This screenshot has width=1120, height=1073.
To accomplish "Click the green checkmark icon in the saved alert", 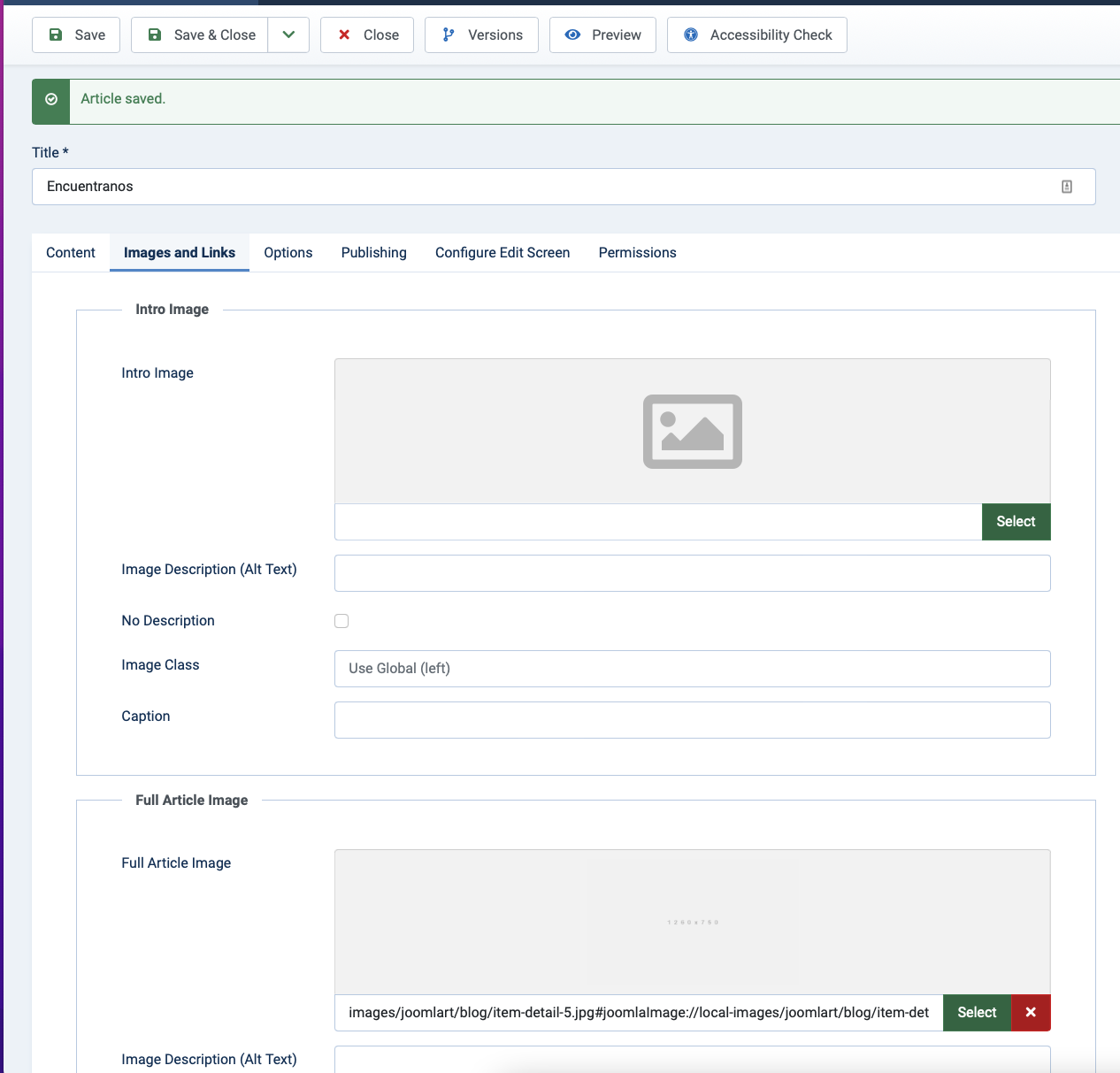I will point(51,100).
